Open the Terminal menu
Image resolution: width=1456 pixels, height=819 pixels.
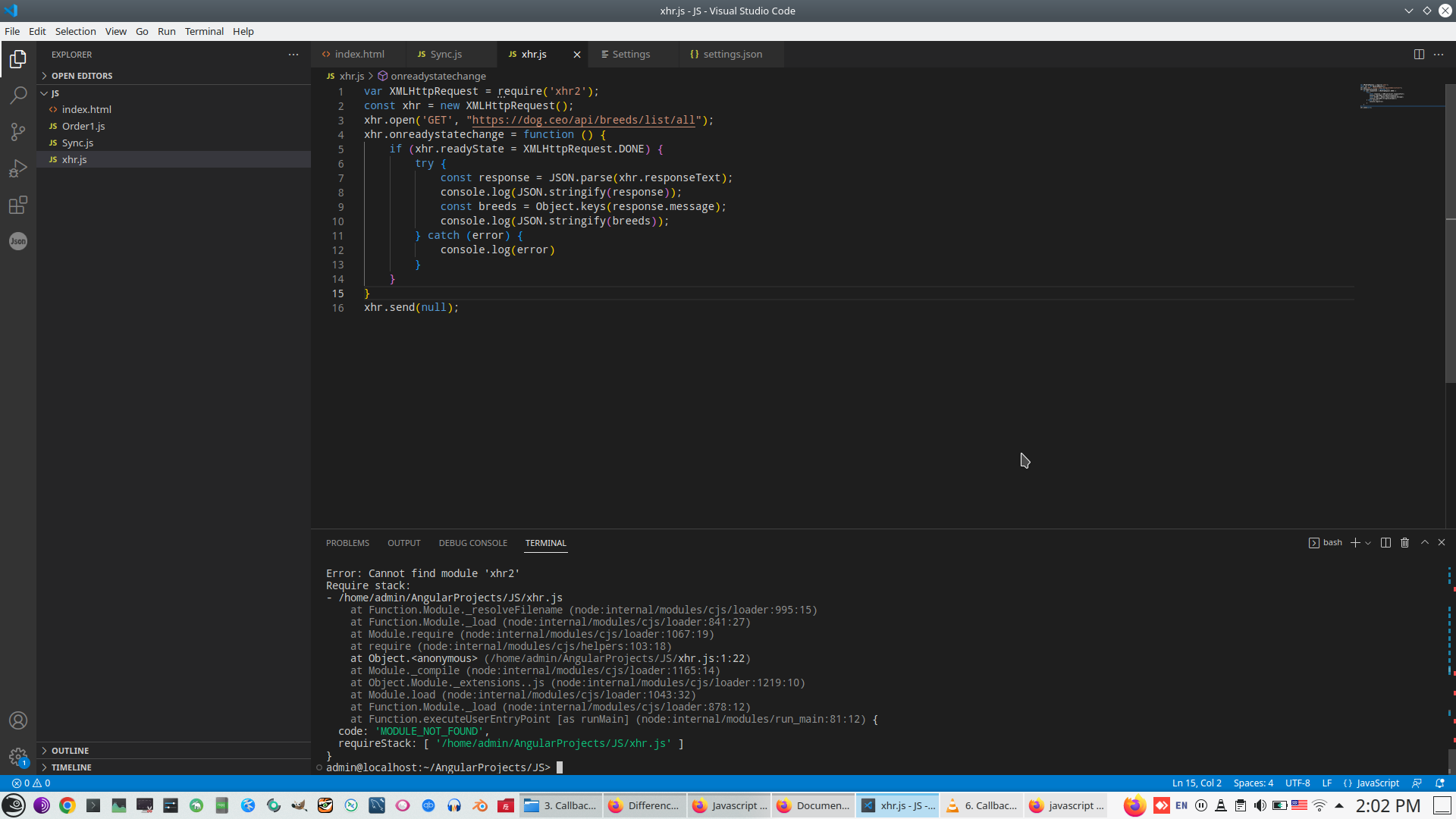[x=204, y=31]
